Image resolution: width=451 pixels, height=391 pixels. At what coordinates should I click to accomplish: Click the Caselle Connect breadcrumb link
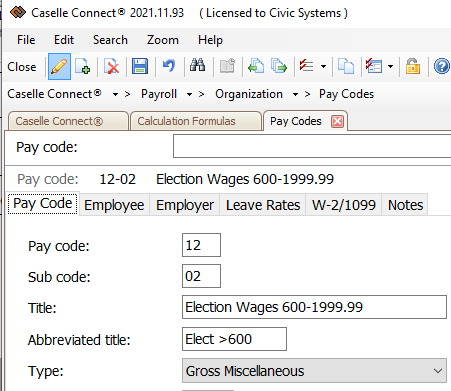pos(55,94)
